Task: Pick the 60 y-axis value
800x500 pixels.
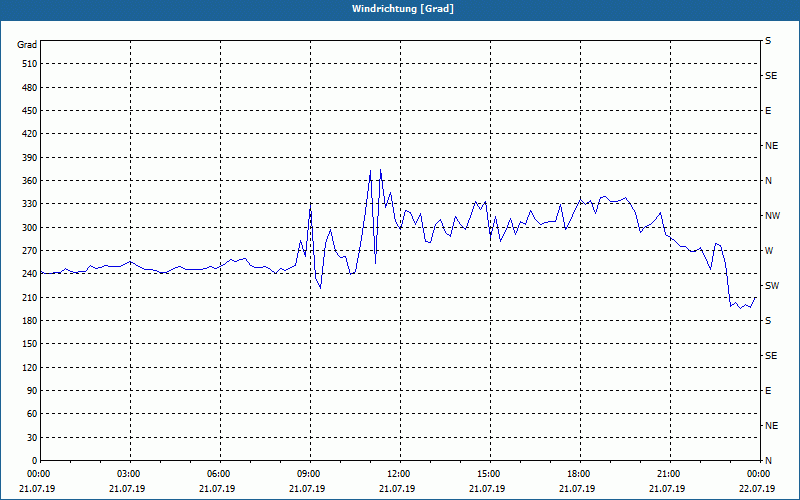Action: [x=32, y=414]
